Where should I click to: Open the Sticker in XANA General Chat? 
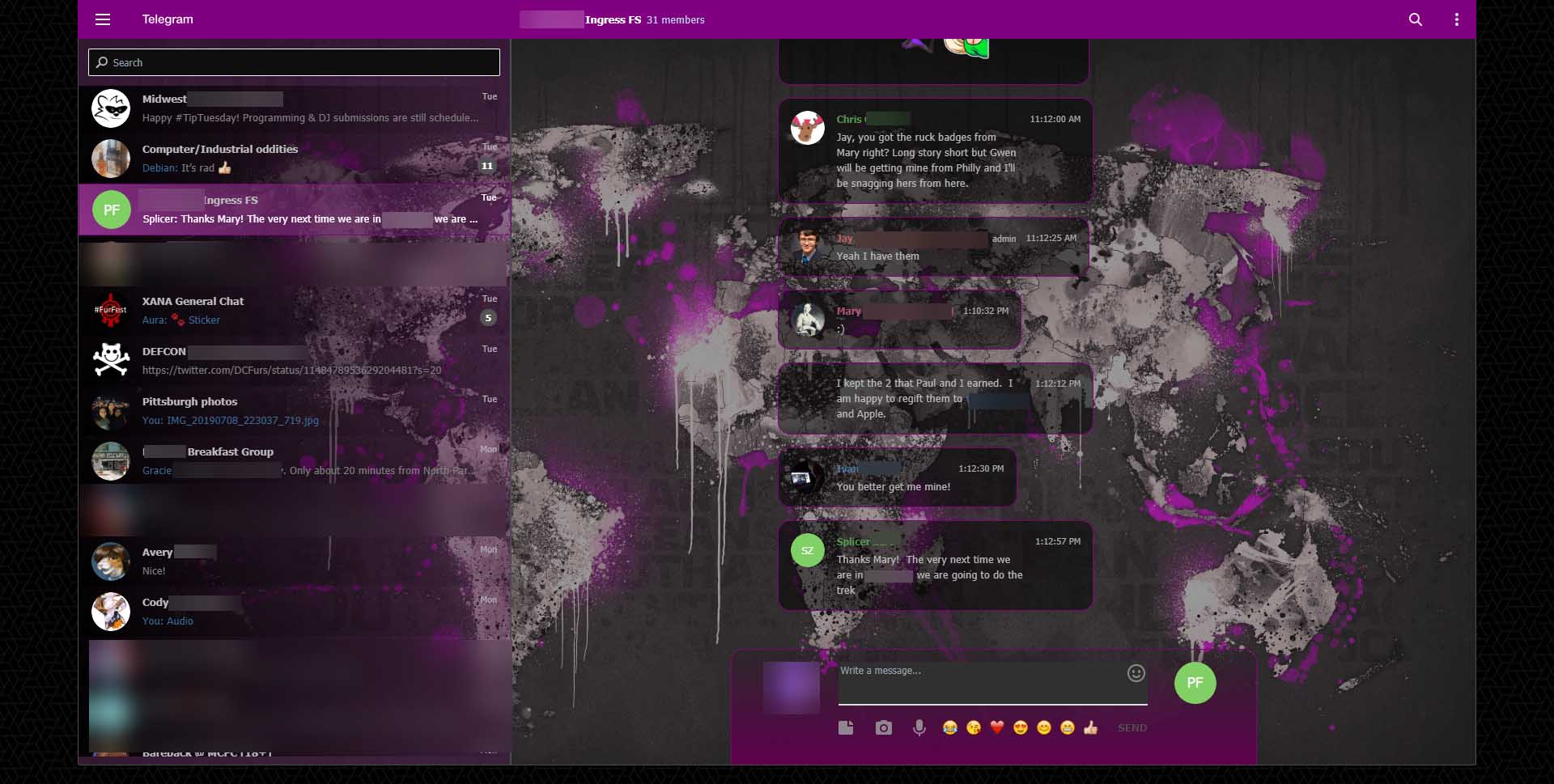pos(204,320)
